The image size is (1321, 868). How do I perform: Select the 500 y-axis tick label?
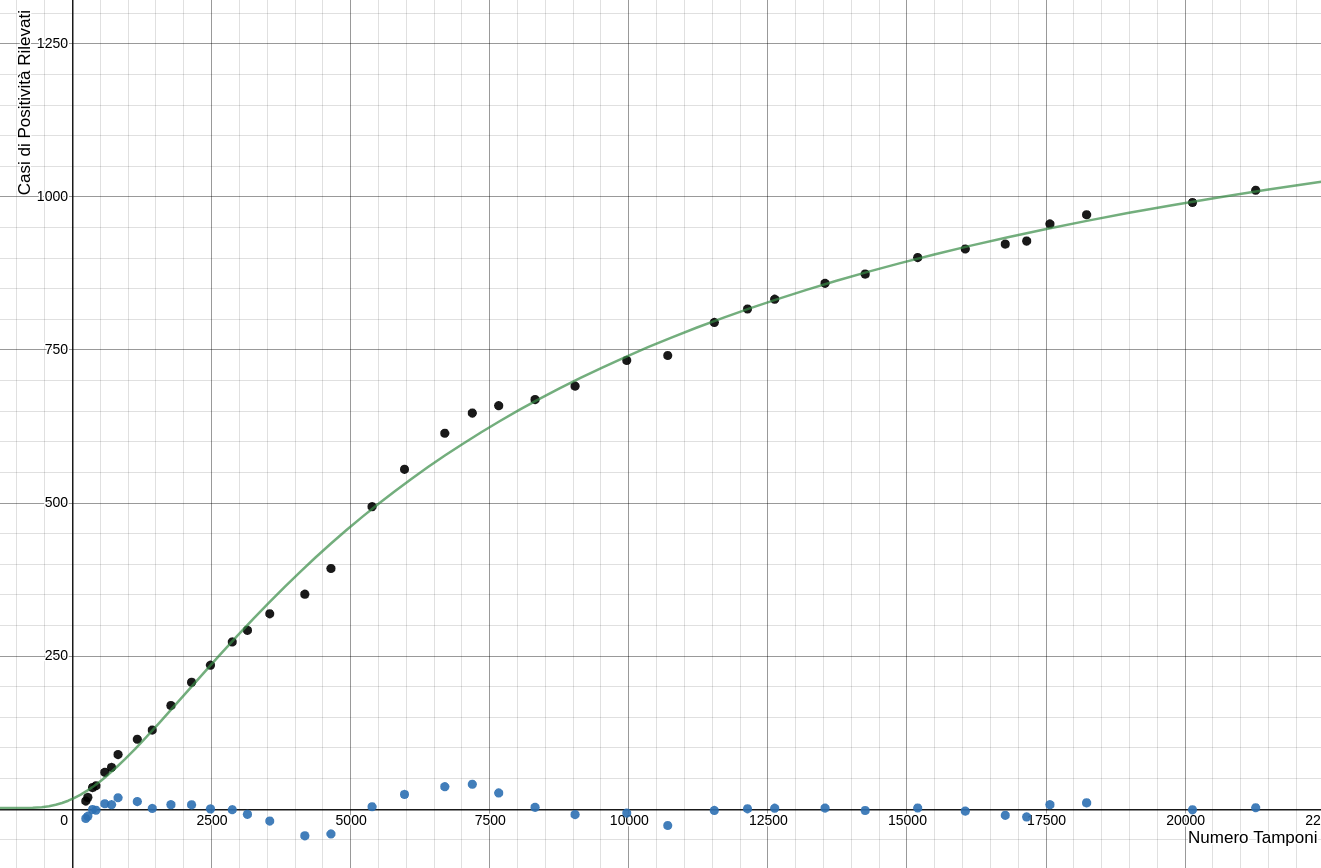tap(56, 502)
